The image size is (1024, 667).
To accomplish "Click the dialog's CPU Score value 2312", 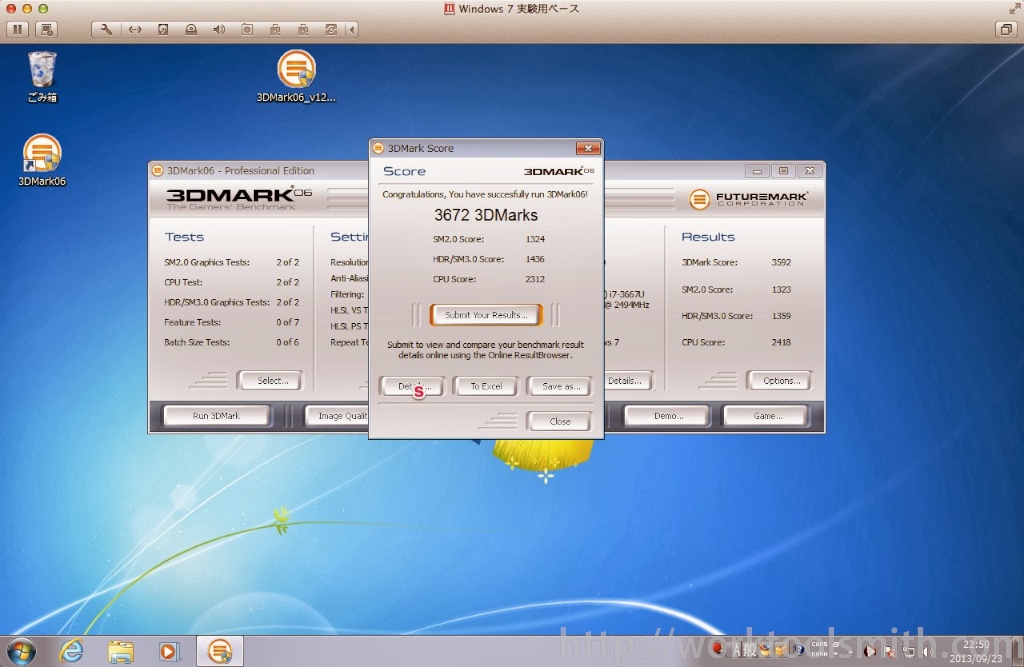I will (x=535, y=279).
